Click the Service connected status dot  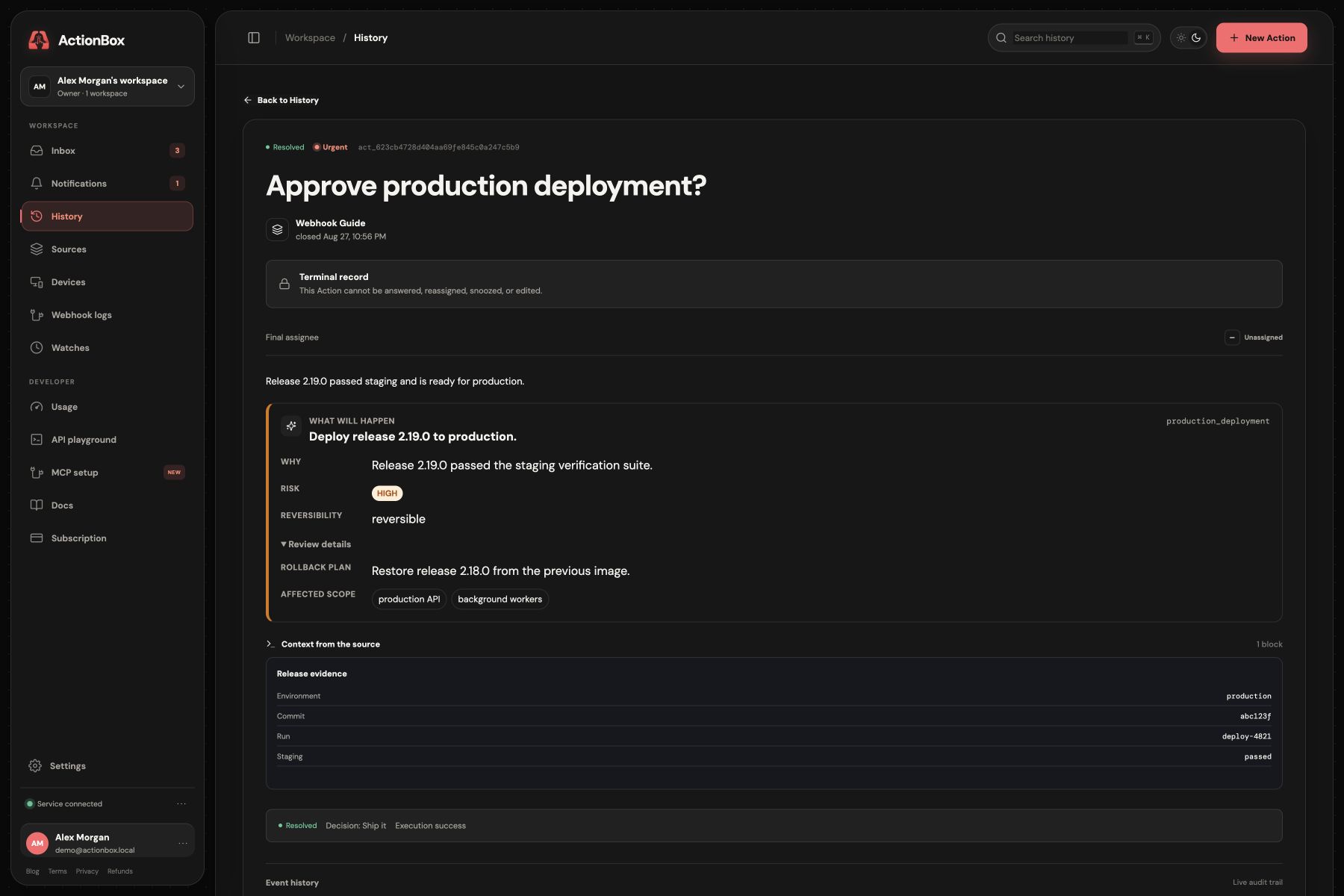[x=30, y=804]
